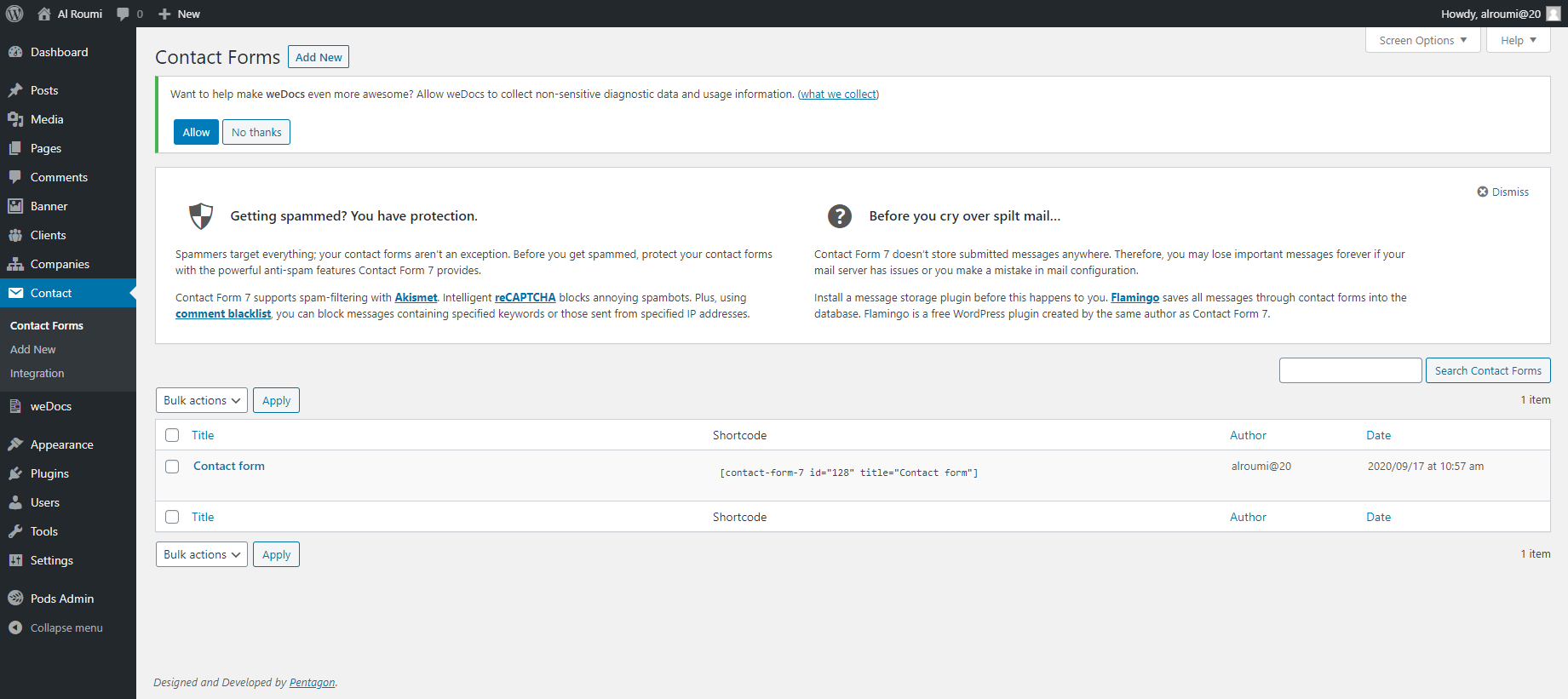Viewport: 1568px width, 699px height.
Task: Sort by Author in header row
Action: tap(1248, 435)
